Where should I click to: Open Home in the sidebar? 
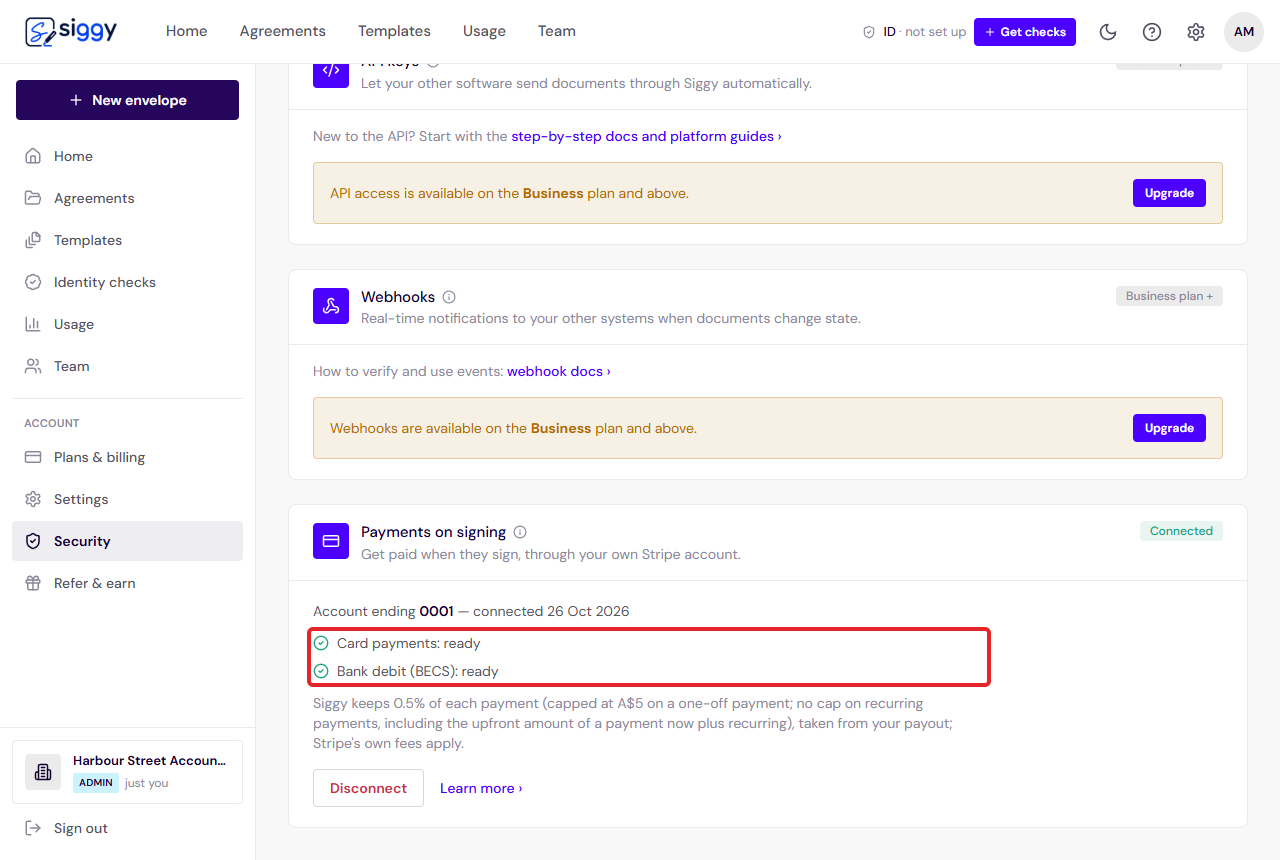coord(127,156)
